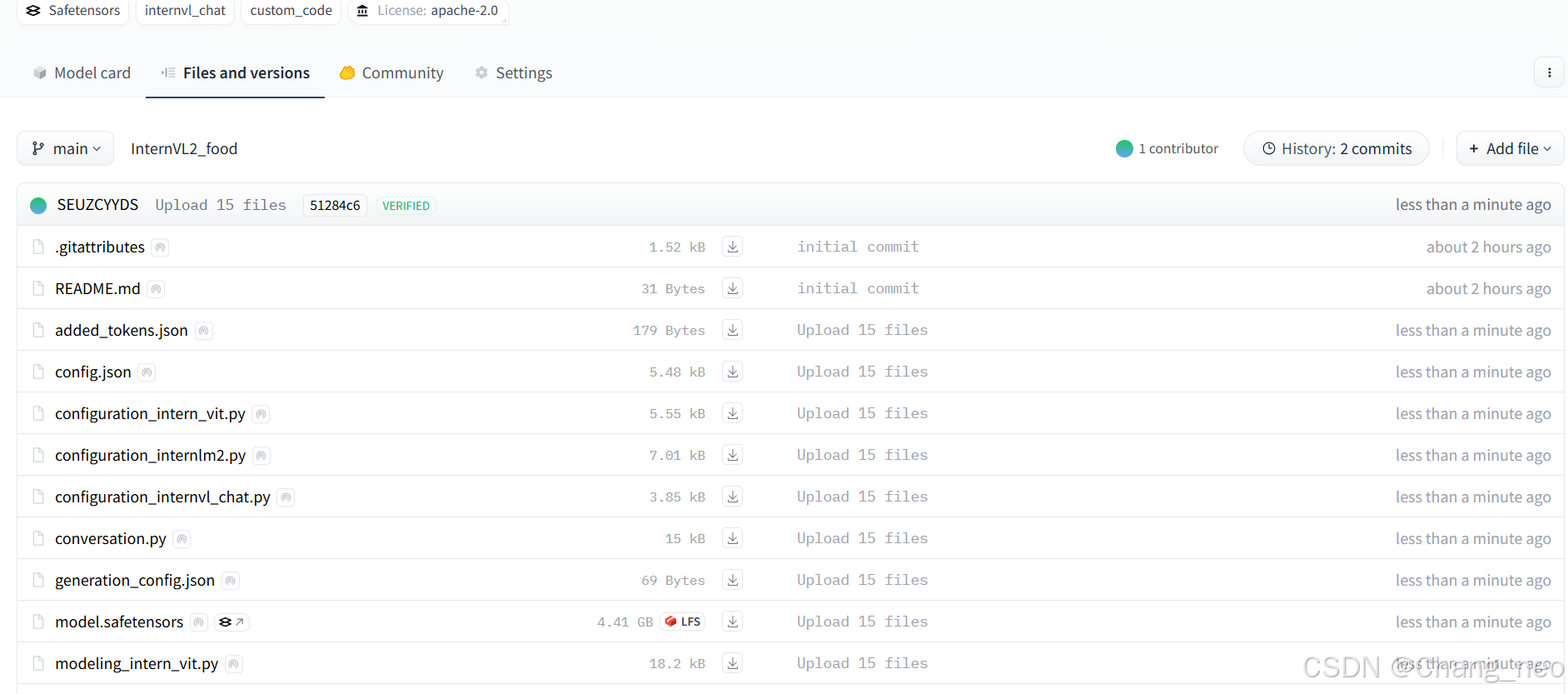Viewport: 1568px width, 694px height.
Task: Go to the Settings tab
Action: pos(514,72)
